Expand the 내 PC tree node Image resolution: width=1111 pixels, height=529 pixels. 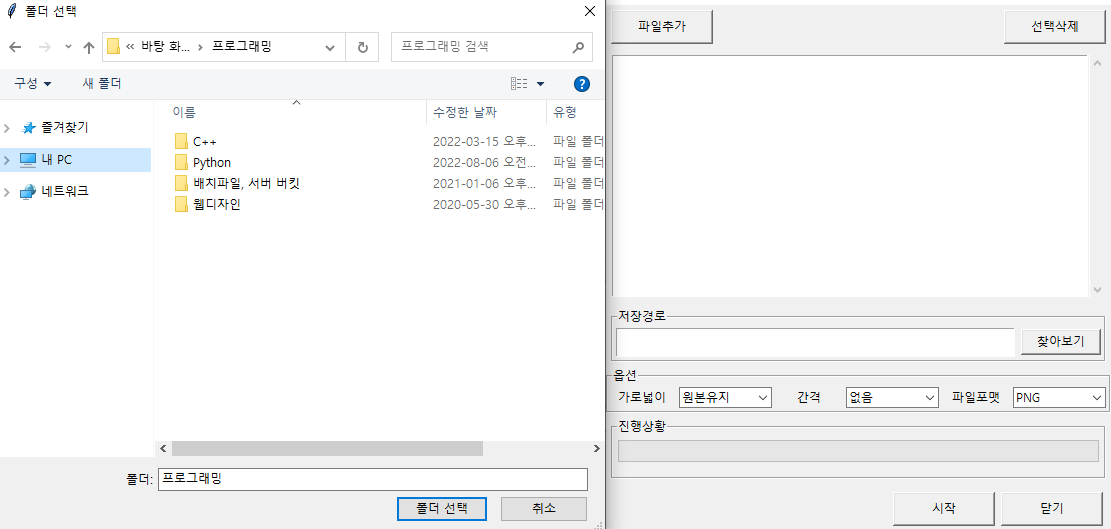7,160
